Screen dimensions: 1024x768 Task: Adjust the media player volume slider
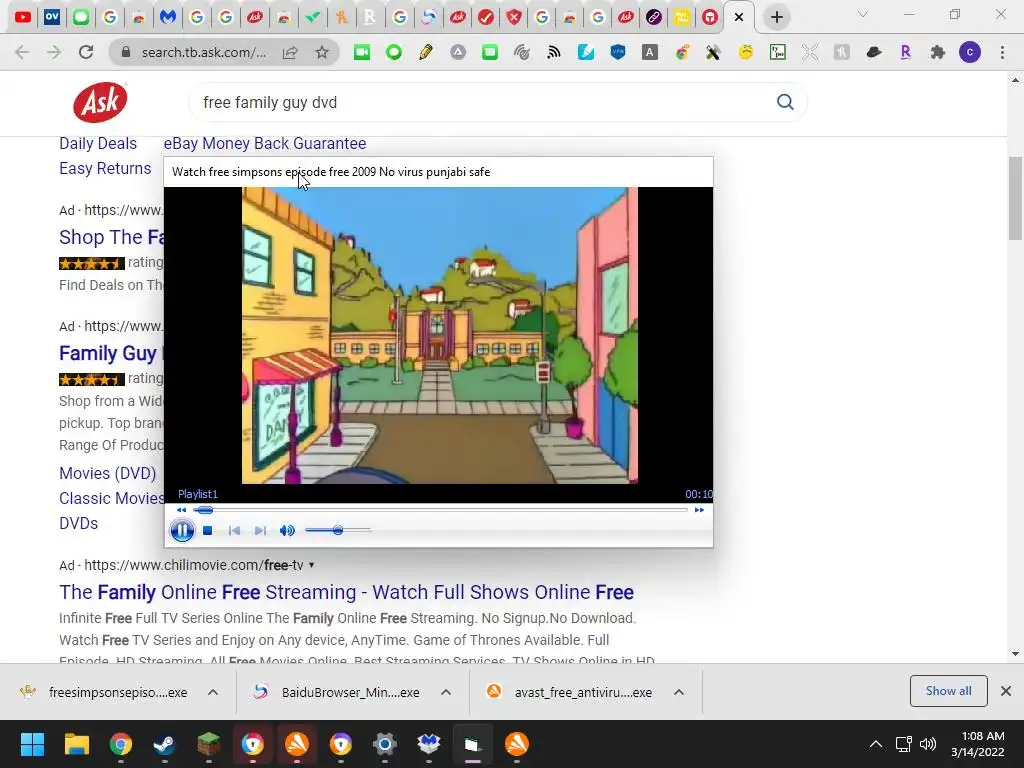[x=338, y=530]
